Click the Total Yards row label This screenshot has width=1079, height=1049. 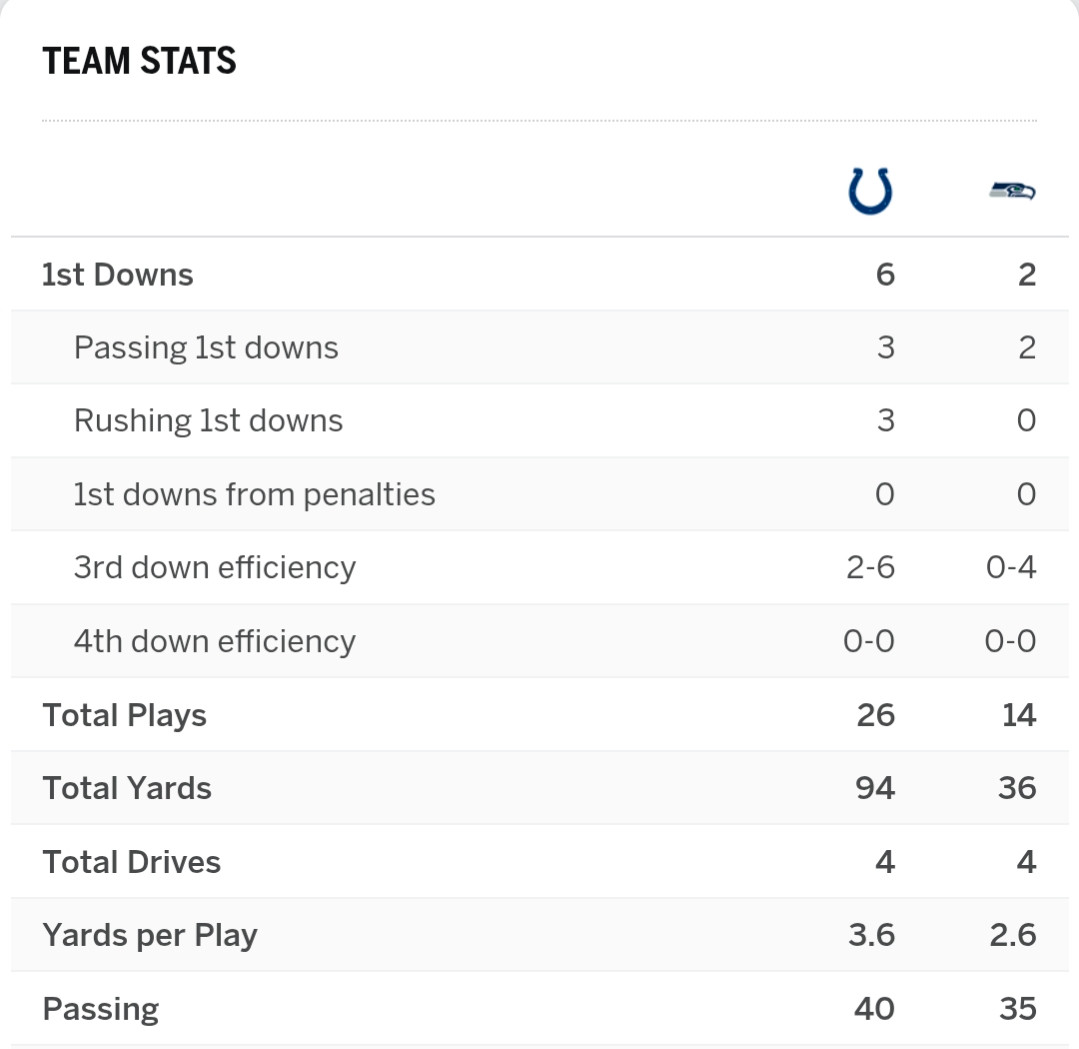click(x=127, y=788)
